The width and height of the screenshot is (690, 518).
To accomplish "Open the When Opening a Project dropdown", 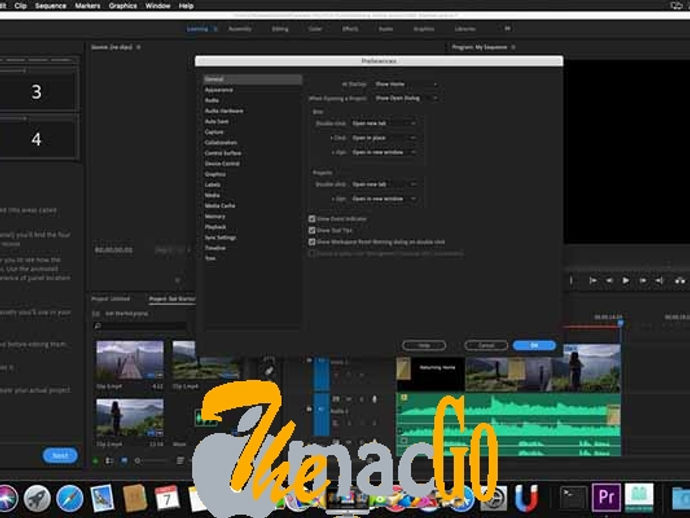I will click(x=406, y=98).
